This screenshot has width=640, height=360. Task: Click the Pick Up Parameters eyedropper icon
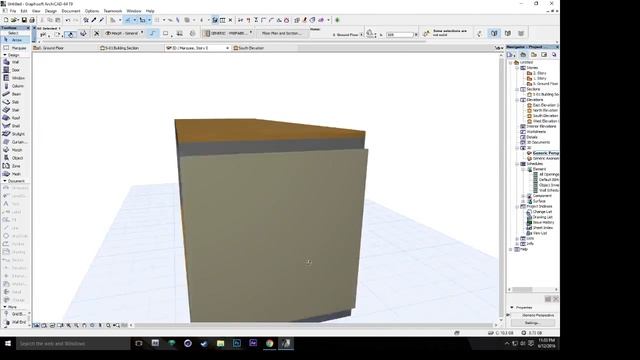tap(94, 20)
